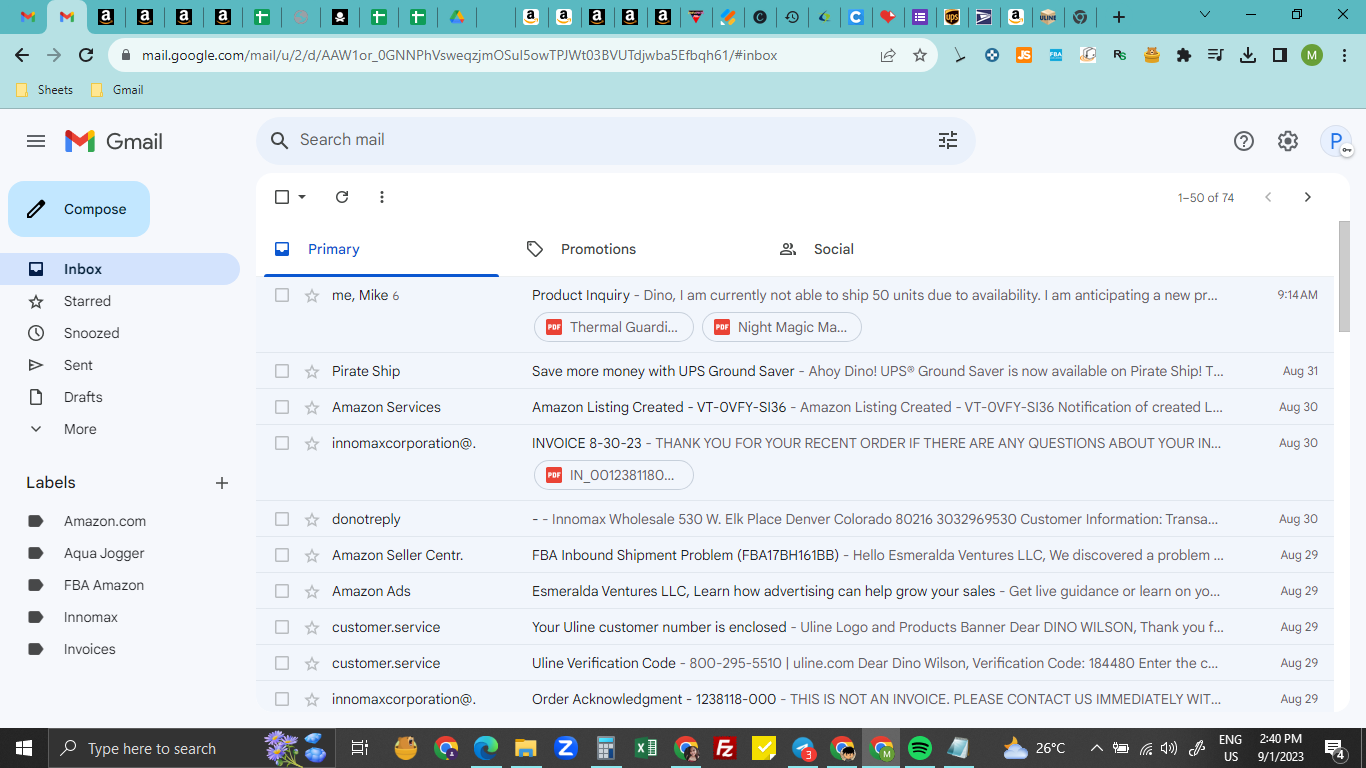Image resolution: width=1366 pixels, height=768 pixels.
Task: Open the select dropdown arrow beside checkbox
Action: 302,197
